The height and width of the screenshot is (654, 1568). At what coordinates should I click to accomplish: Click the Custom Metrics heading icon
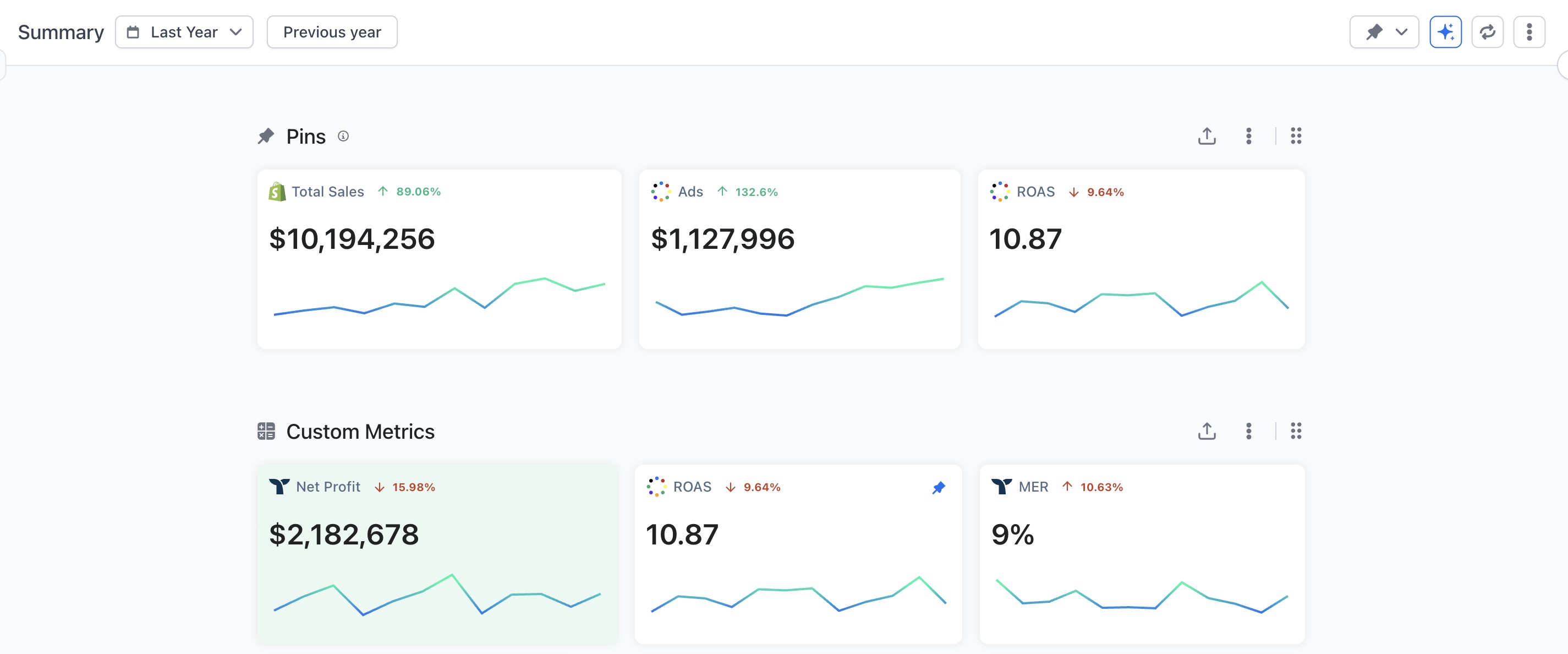[266, 431]
